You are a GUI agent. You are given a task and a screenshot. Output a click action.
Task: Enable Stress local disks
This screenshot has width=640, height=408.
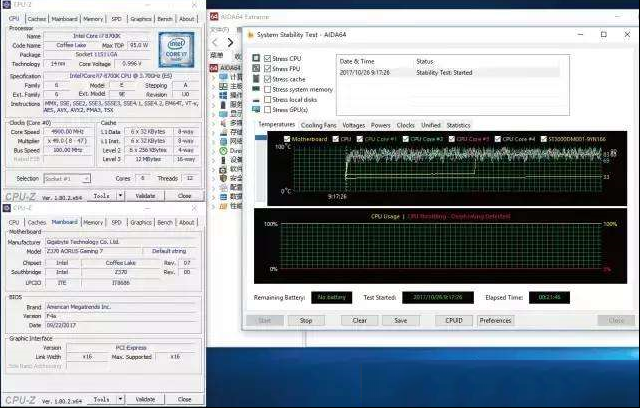tap(268, 99)
